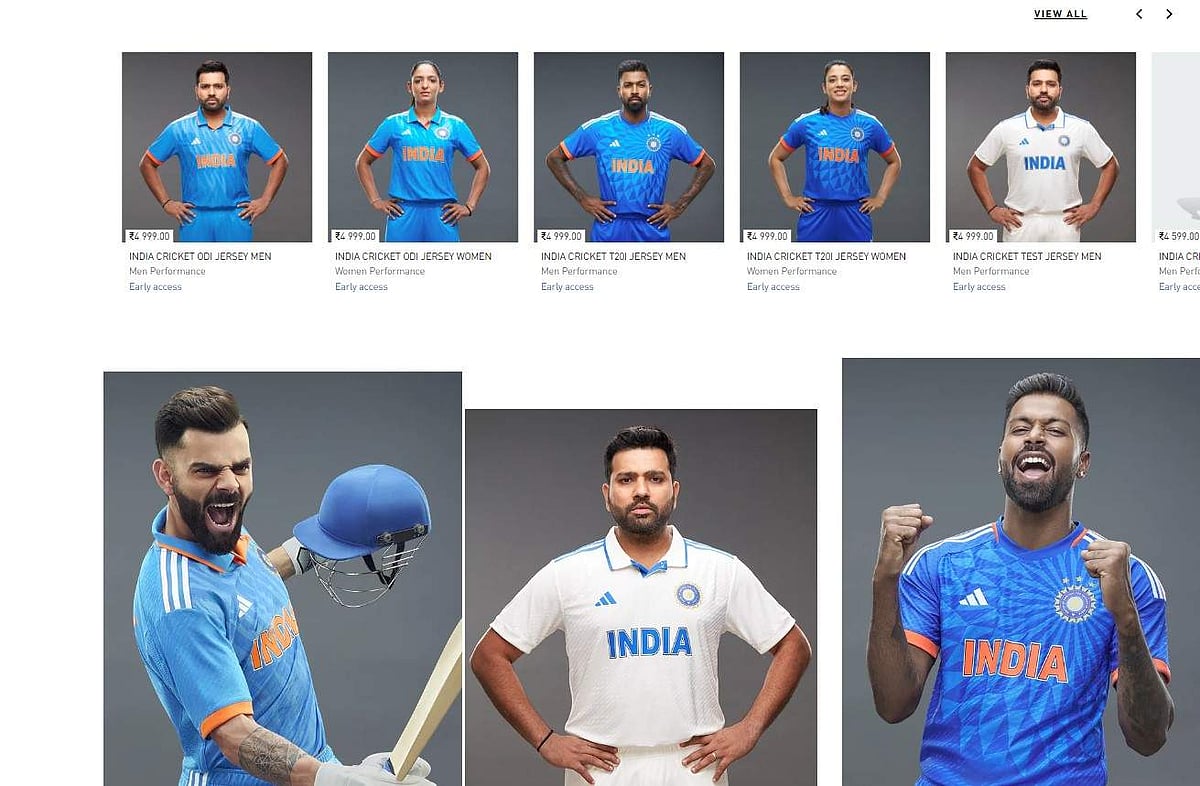Select the T20I Jersey Women product image
This screenshot has width=1200, height=786.
(835, 147)
